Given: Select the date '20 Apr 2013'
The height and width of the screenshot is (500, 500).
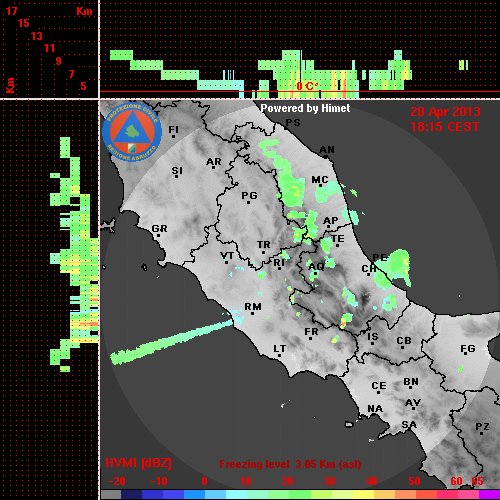Looking at the screenshot, I should pos(445,112).
